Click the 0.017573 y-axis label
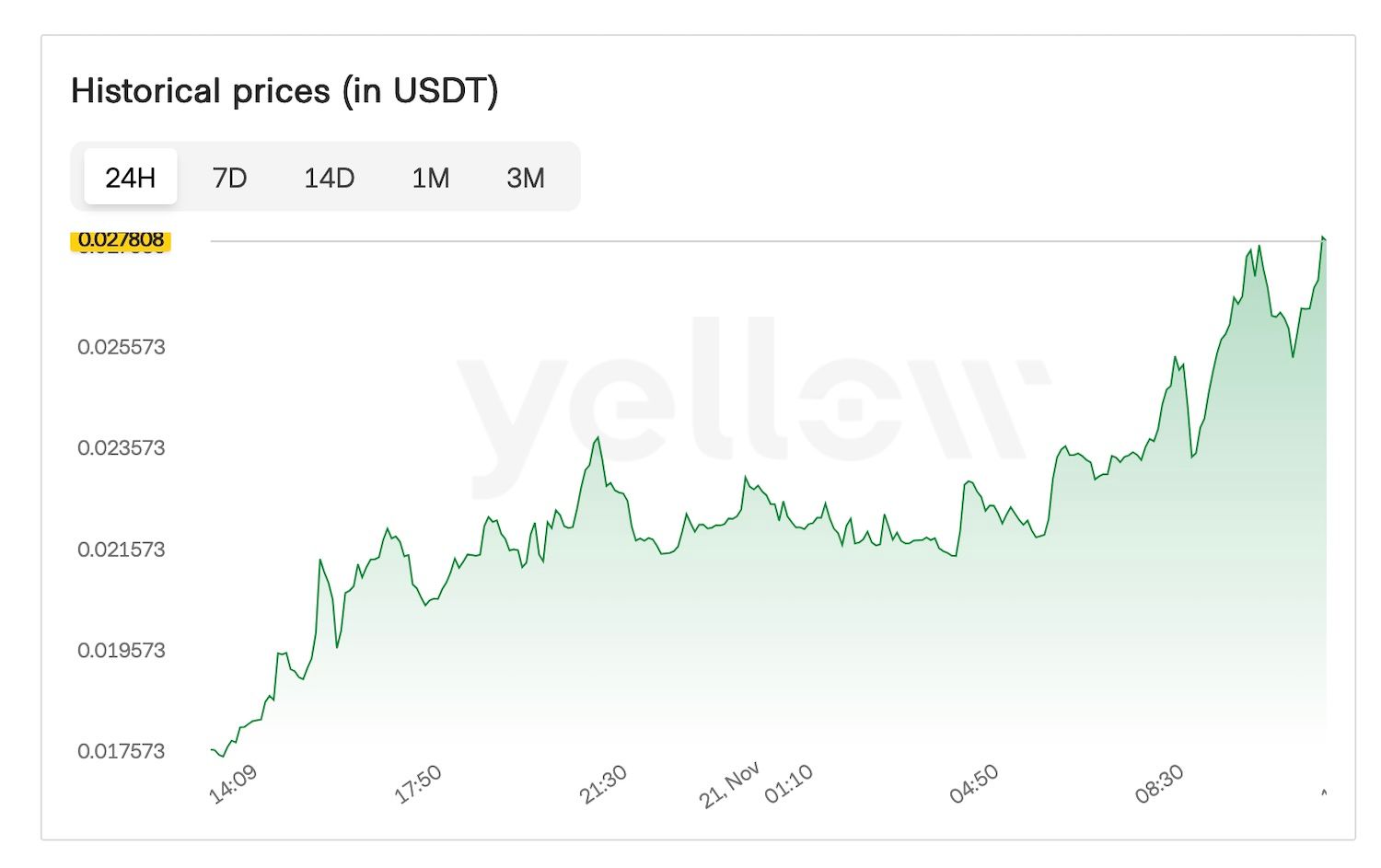This screenshot has height=868, width=1381. tap(121, 751)
